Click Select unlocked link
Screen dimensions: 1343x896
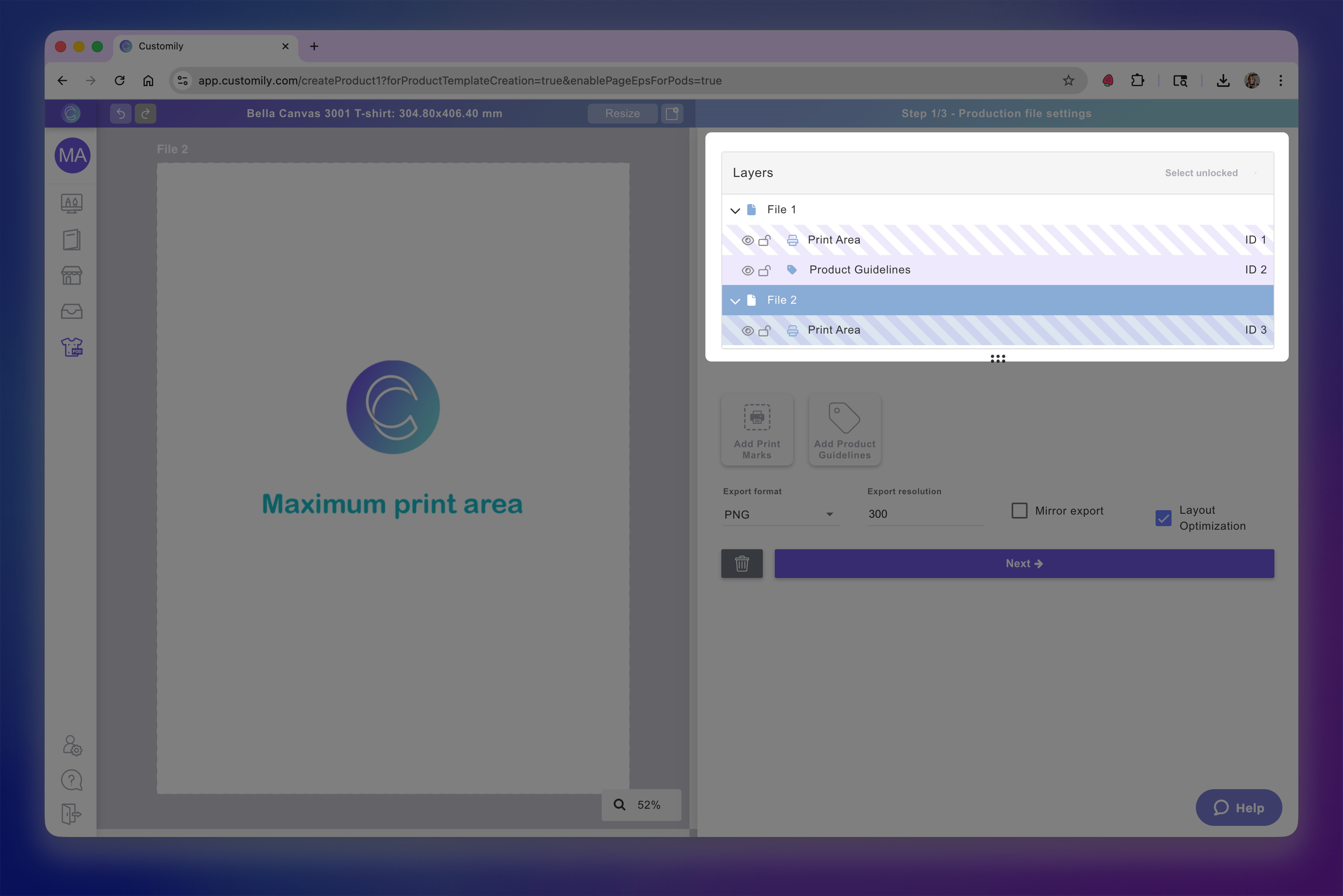(x=1201, y=173)
